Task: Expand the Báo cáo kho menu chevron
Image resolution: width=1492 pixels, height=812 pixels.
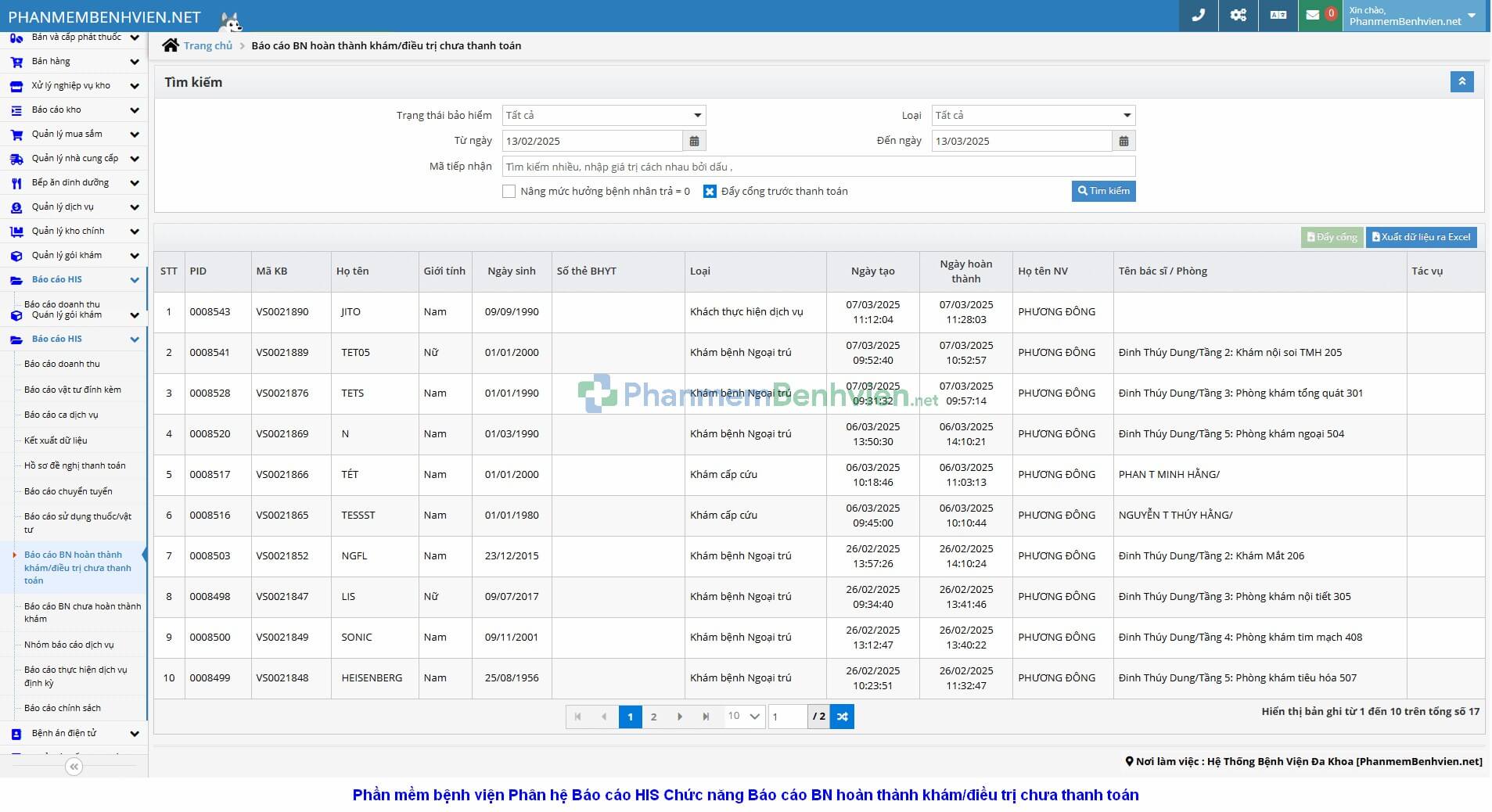Action: point(135,110)
